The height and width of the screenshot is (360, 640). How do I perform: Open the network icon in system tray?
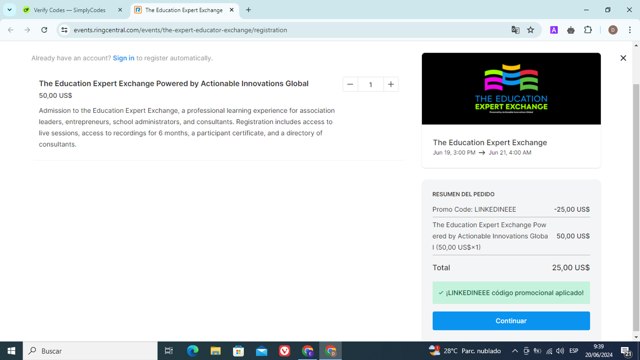tap(549, 351)
